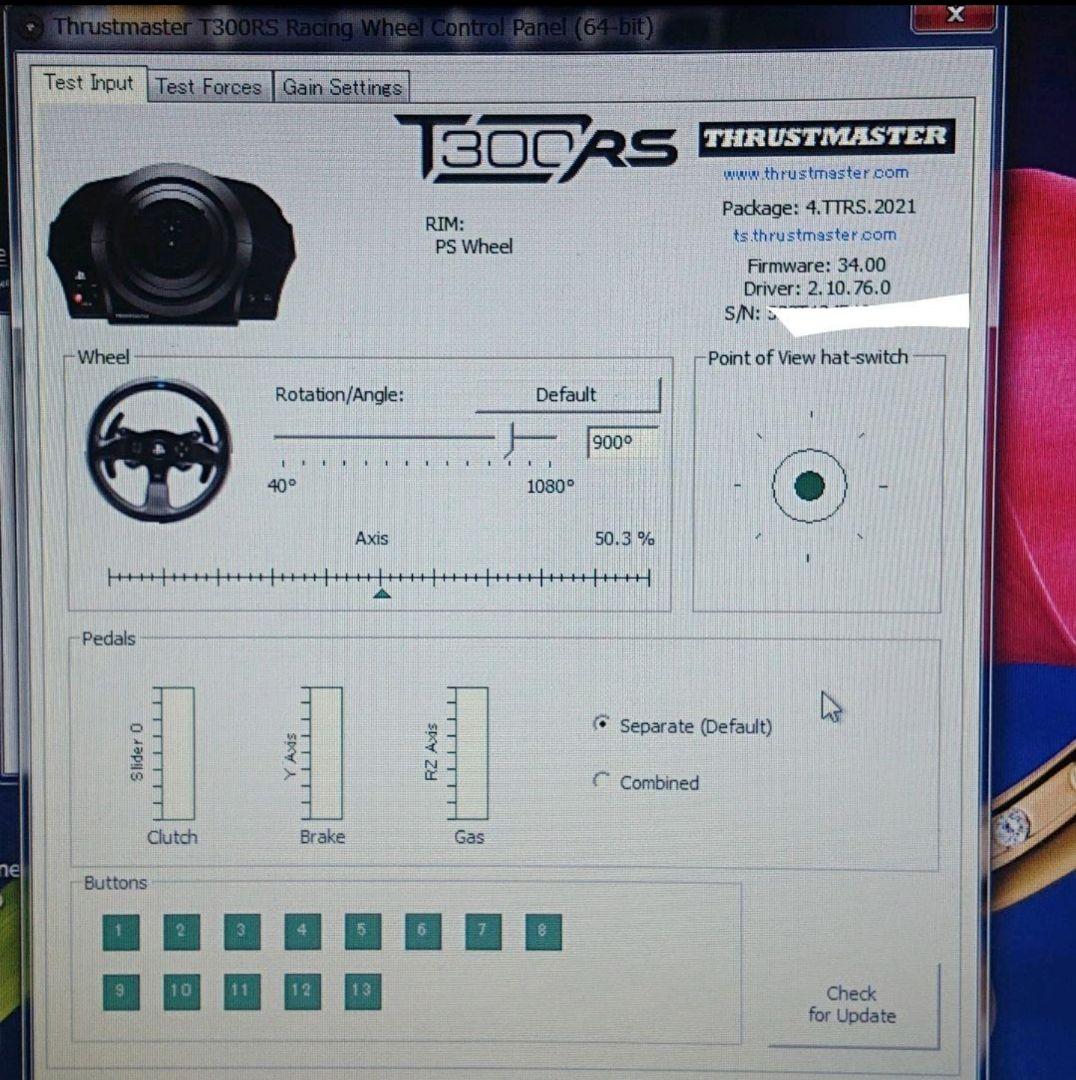Open the ts.thrustmaster.com link
Image resolution: width=1076 pixels, height=1080 pixels.
click(x=814, y=235)
